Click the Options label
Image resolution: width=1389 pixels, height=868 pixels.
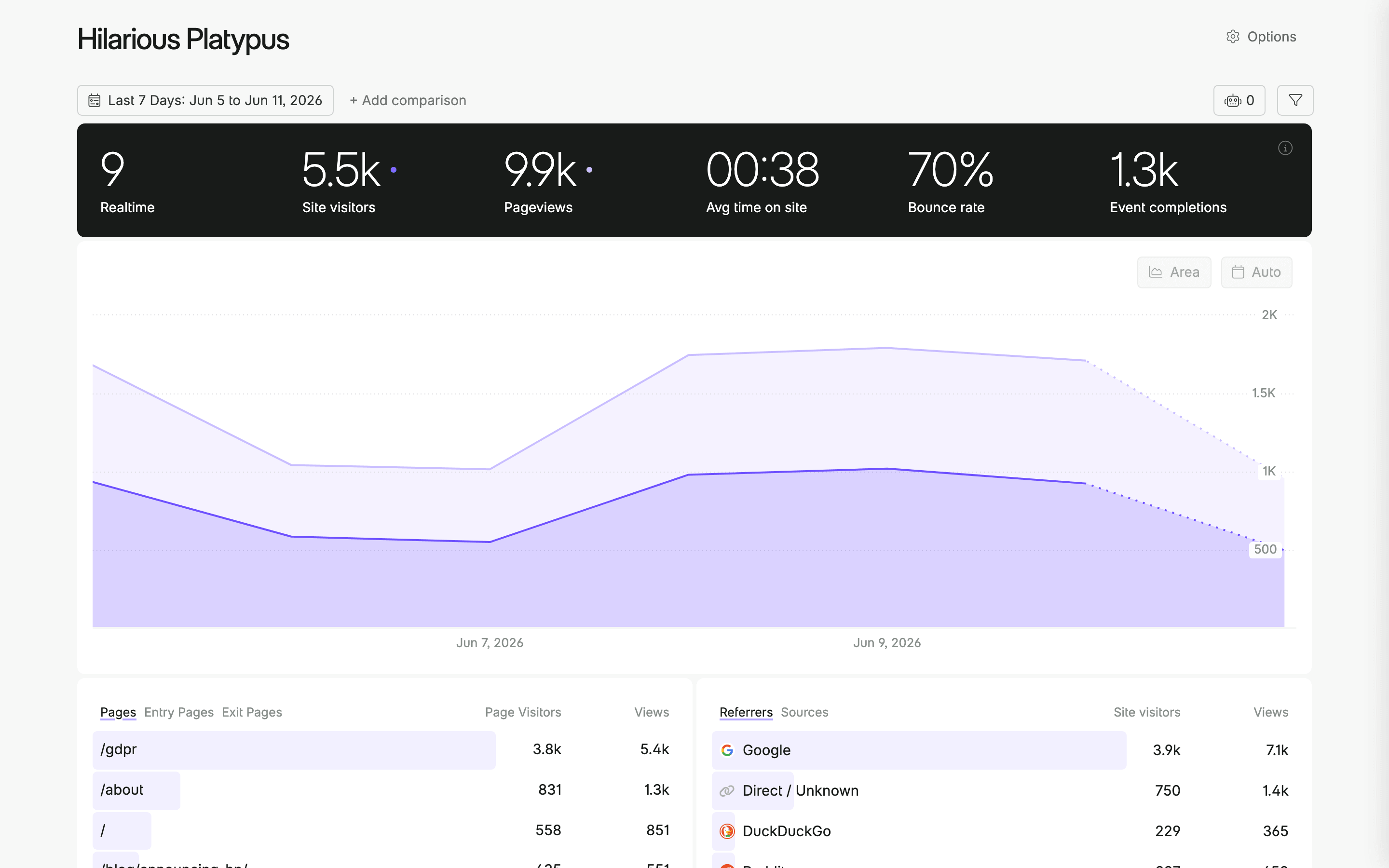pos(1271,37)
